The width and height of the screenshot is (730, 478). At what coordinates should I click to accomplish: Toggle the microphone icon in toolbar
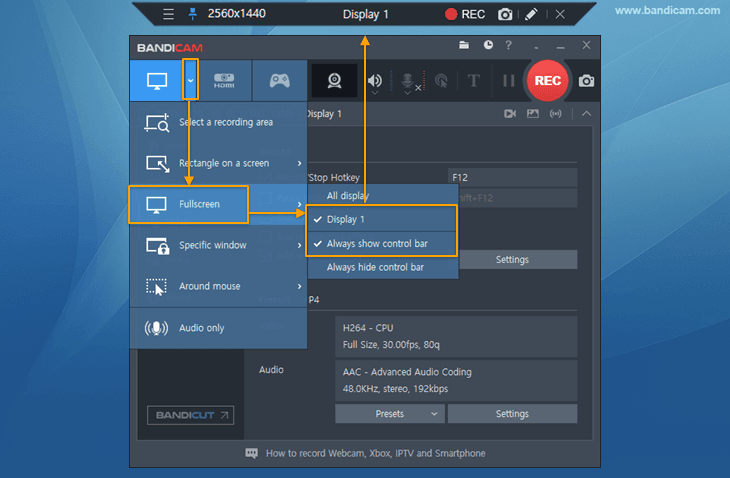[408, 80]
